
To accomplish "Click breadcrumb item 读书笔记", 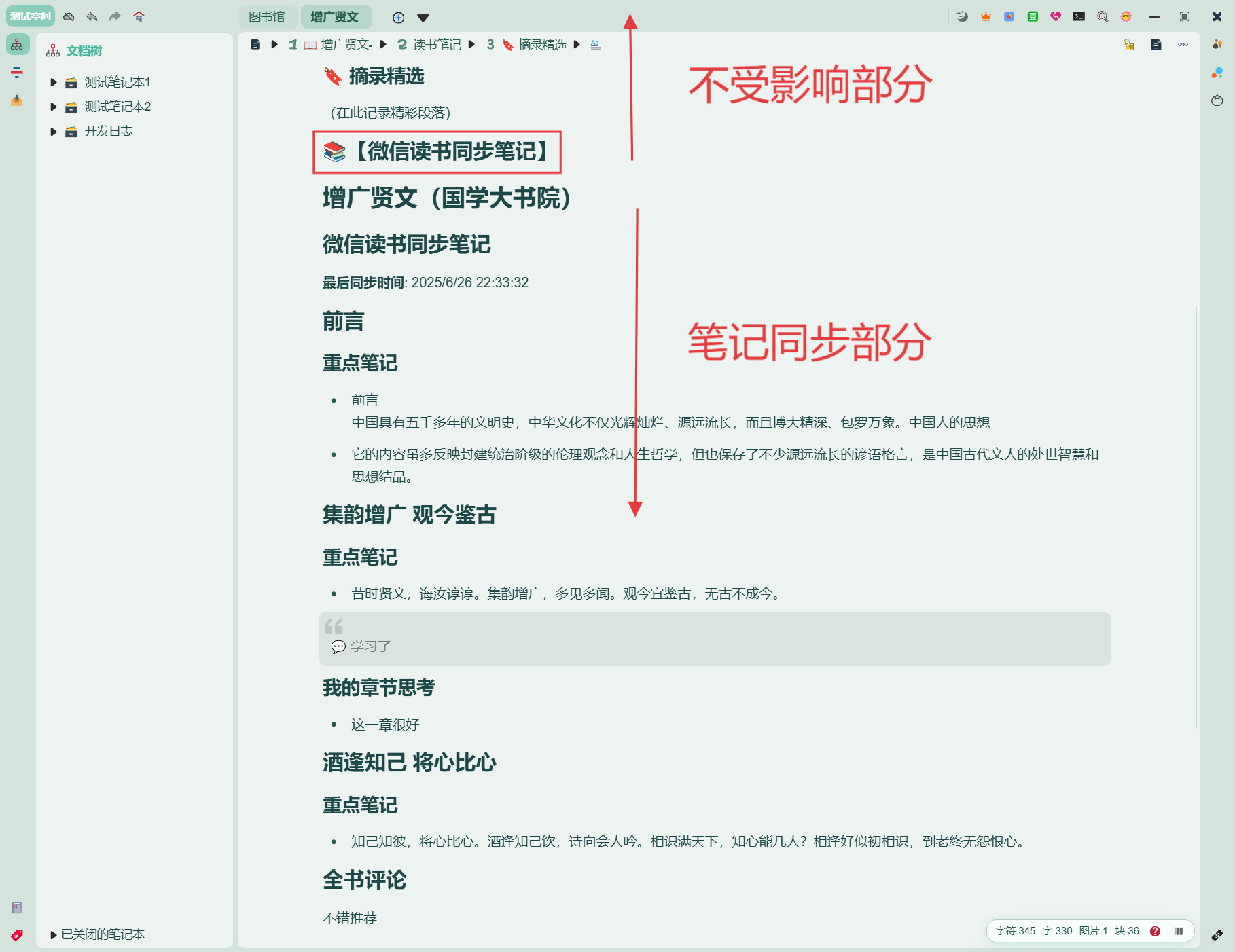I will (x=437, y=45).
